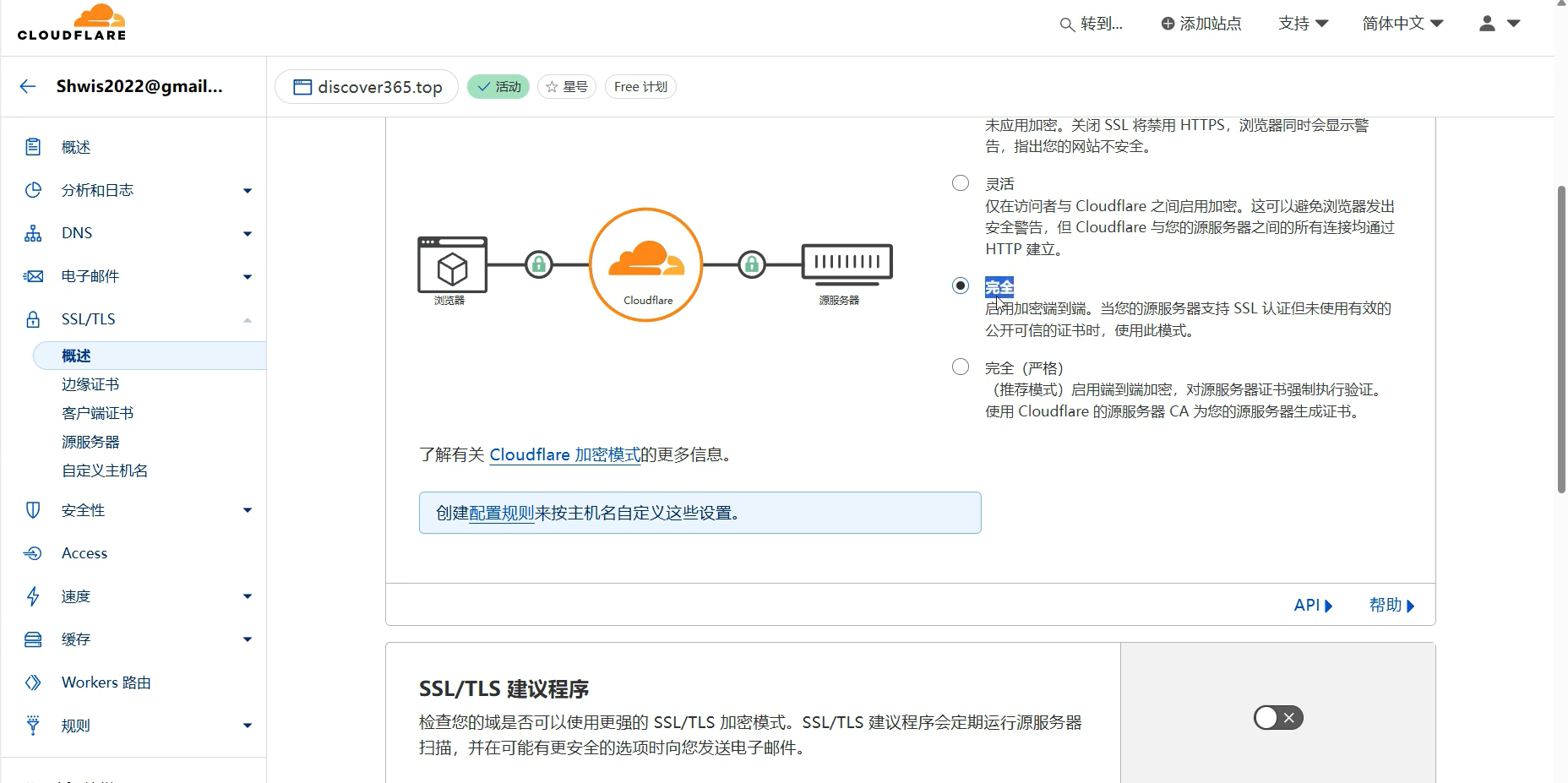
Task: Click the Email envelope icon
Action: (33, 276)
